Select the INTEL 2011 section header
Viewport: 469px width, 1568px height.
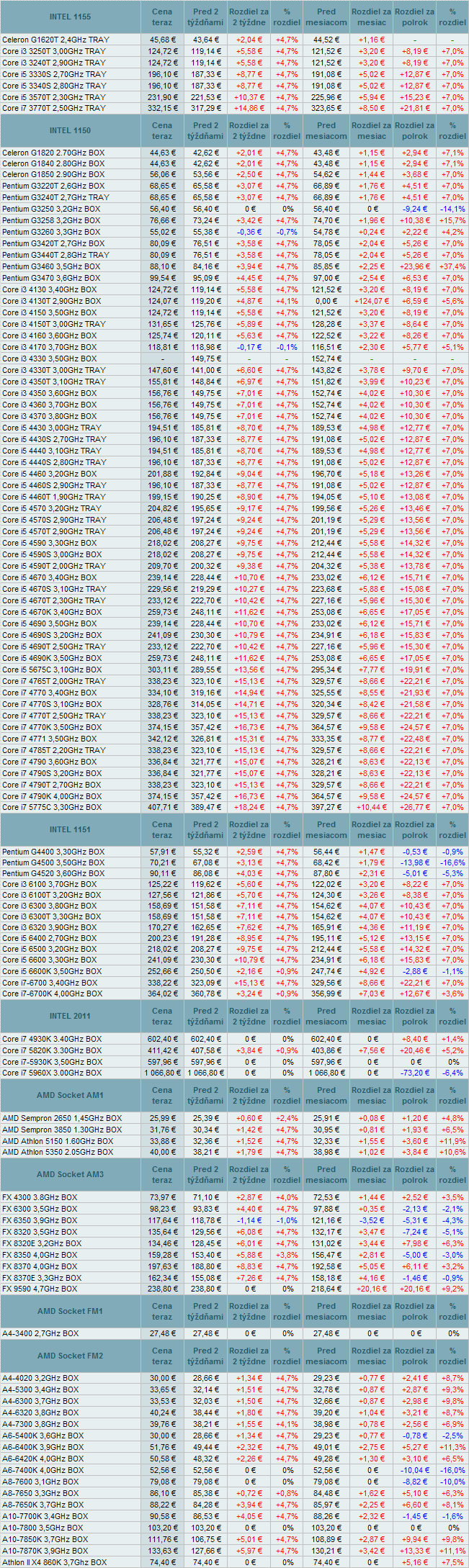71,1016
